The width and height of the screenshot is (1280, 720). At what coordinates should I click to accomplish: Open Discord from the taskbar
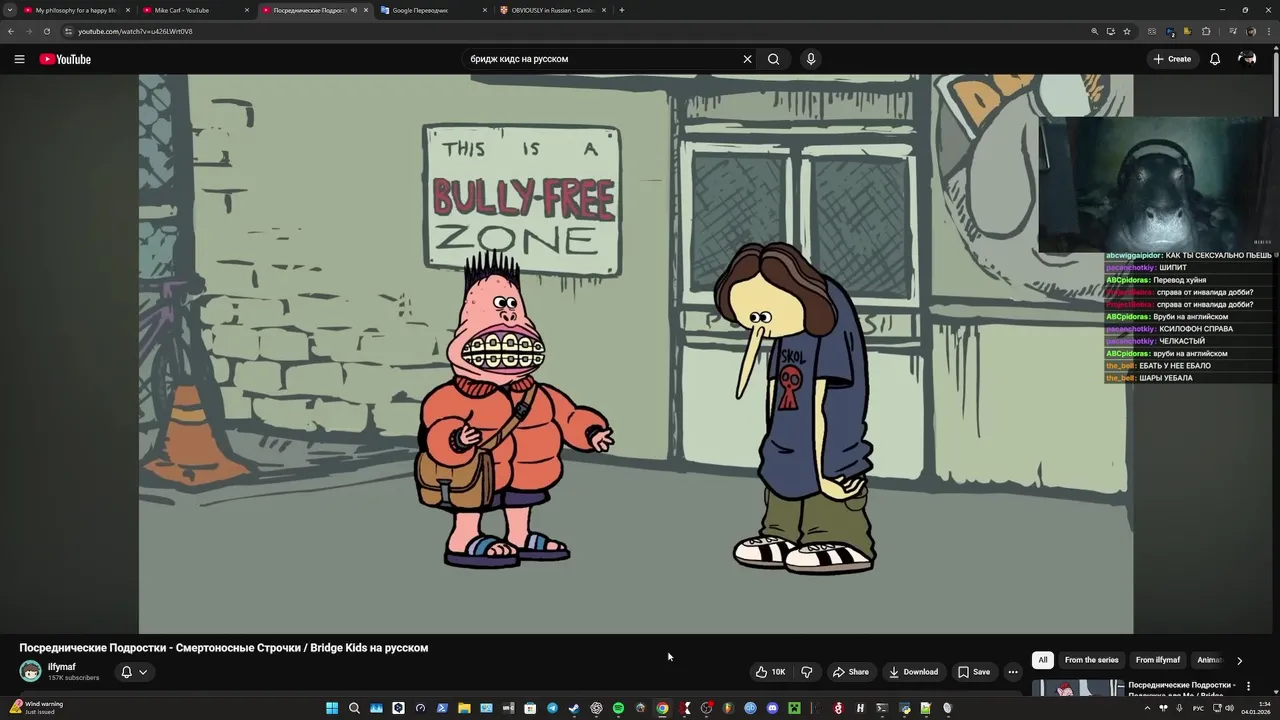click(x=772, y=708)
